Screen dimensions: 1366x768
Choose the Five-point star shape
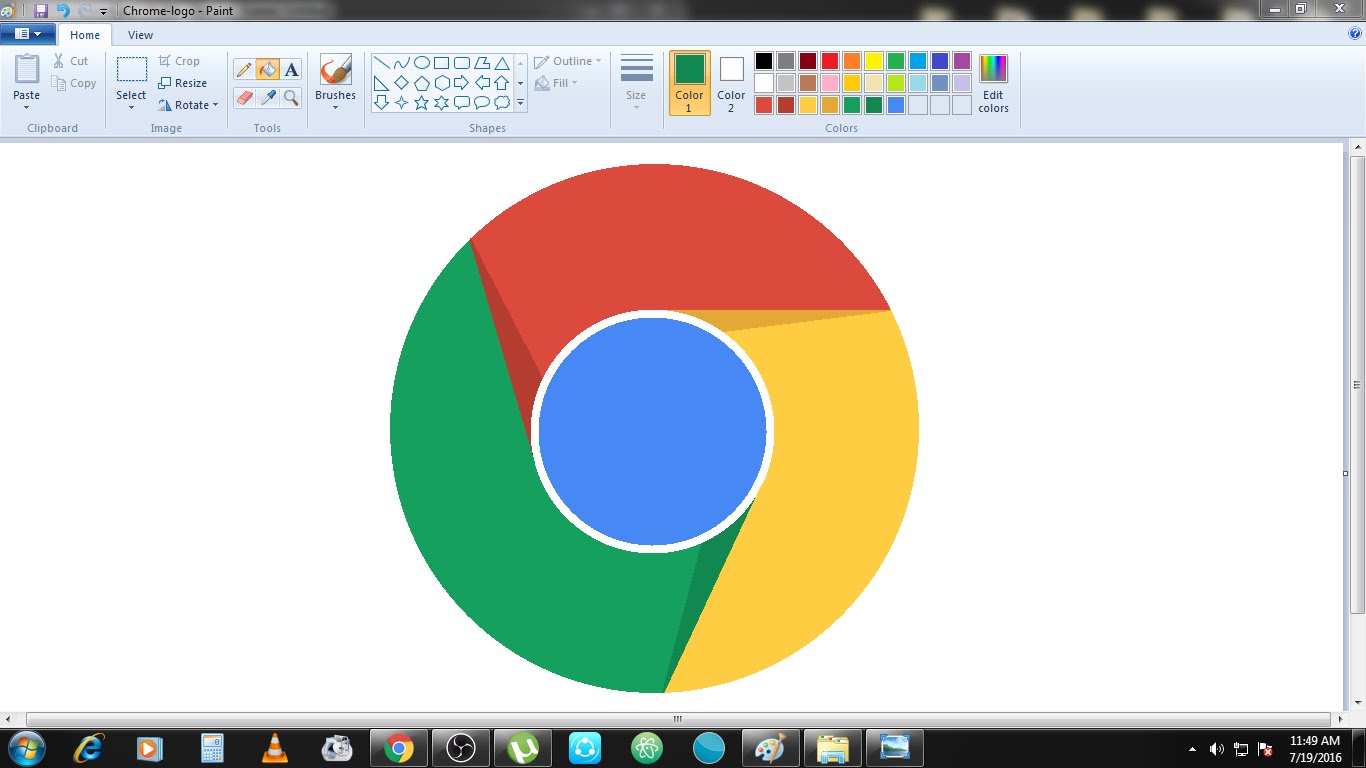click(x=421, y=103)
